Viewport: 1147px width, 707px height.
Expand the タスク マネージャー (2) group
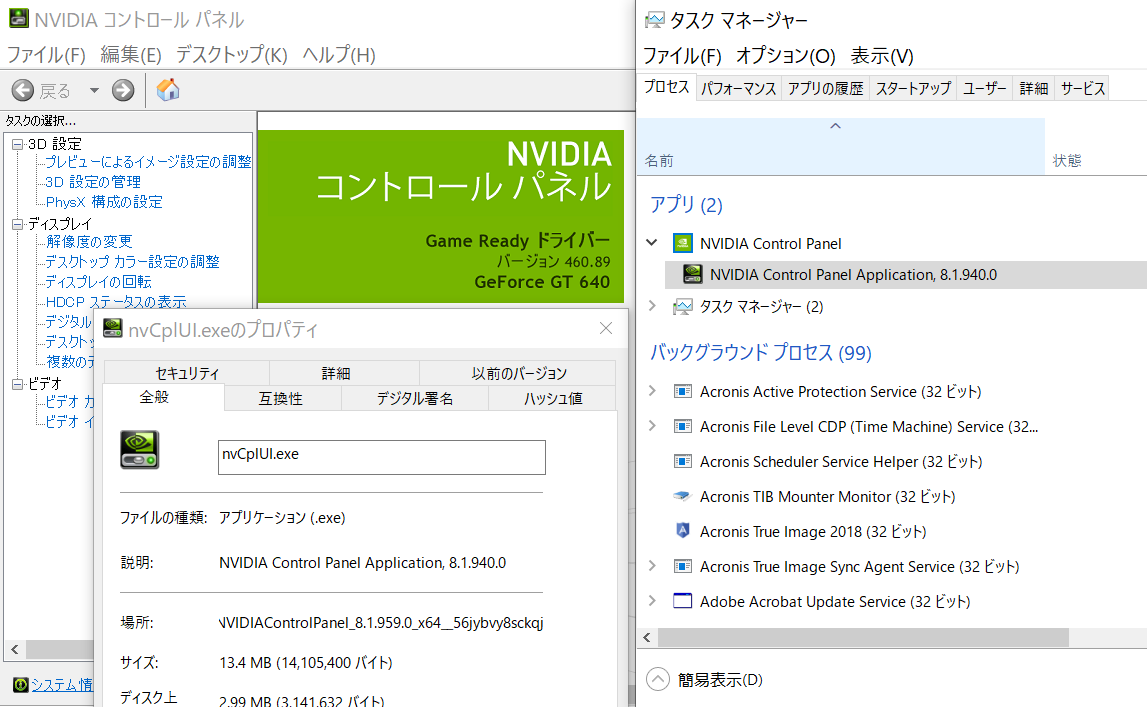(652, 306)
